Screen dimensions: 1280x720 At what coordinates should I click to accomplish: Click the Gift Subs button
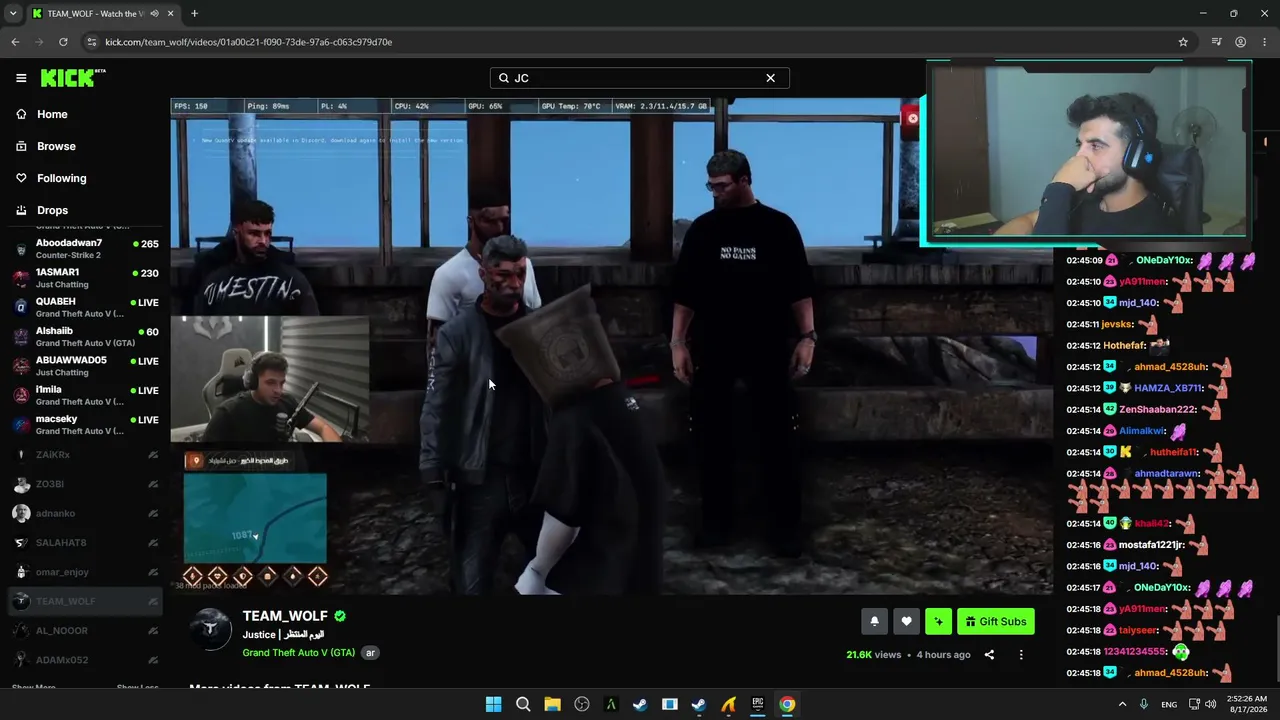point(996,622)
